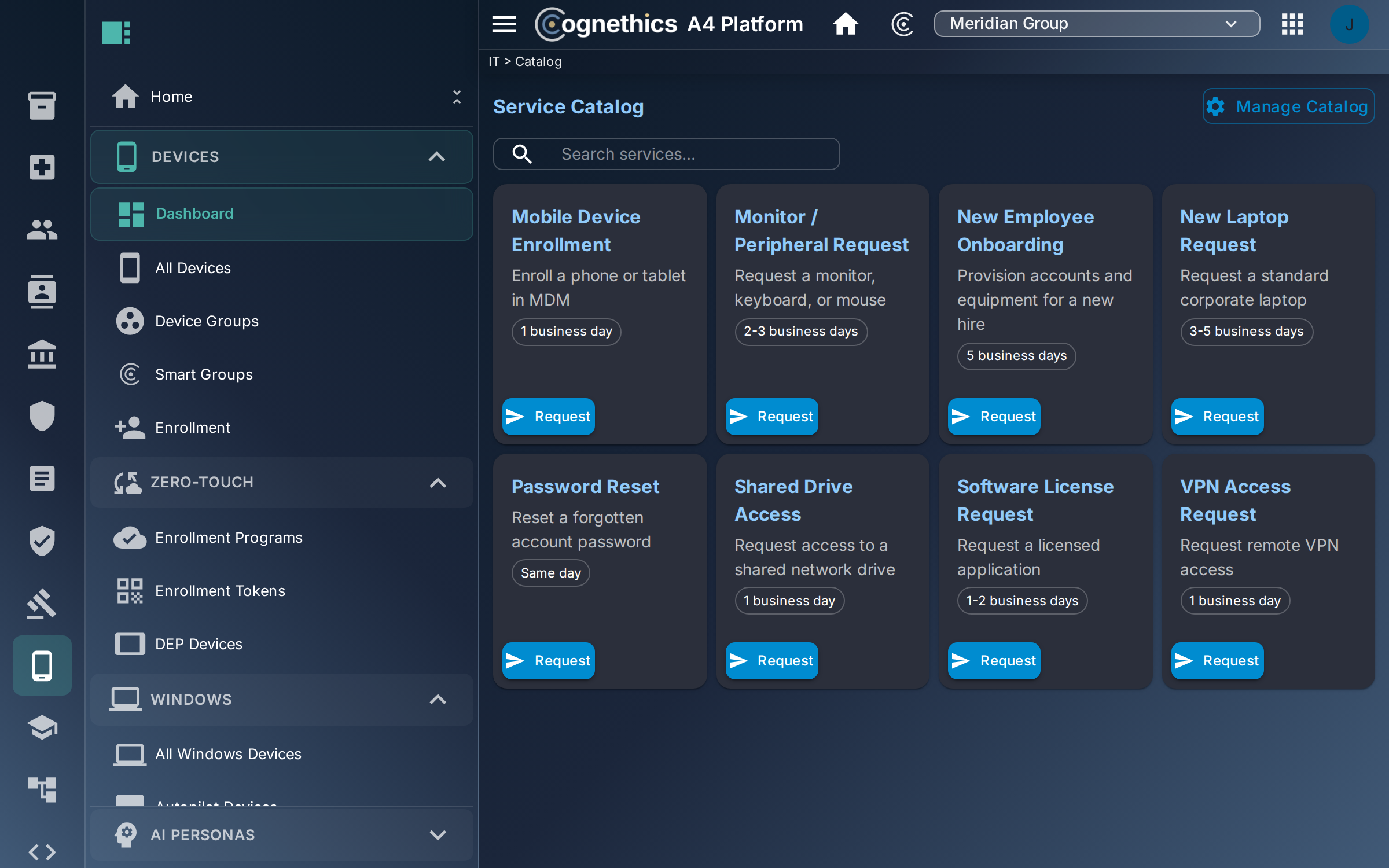Open user avatar J menu
This screenshot has height=868, width=1389.
click(x=1349, y=24)
